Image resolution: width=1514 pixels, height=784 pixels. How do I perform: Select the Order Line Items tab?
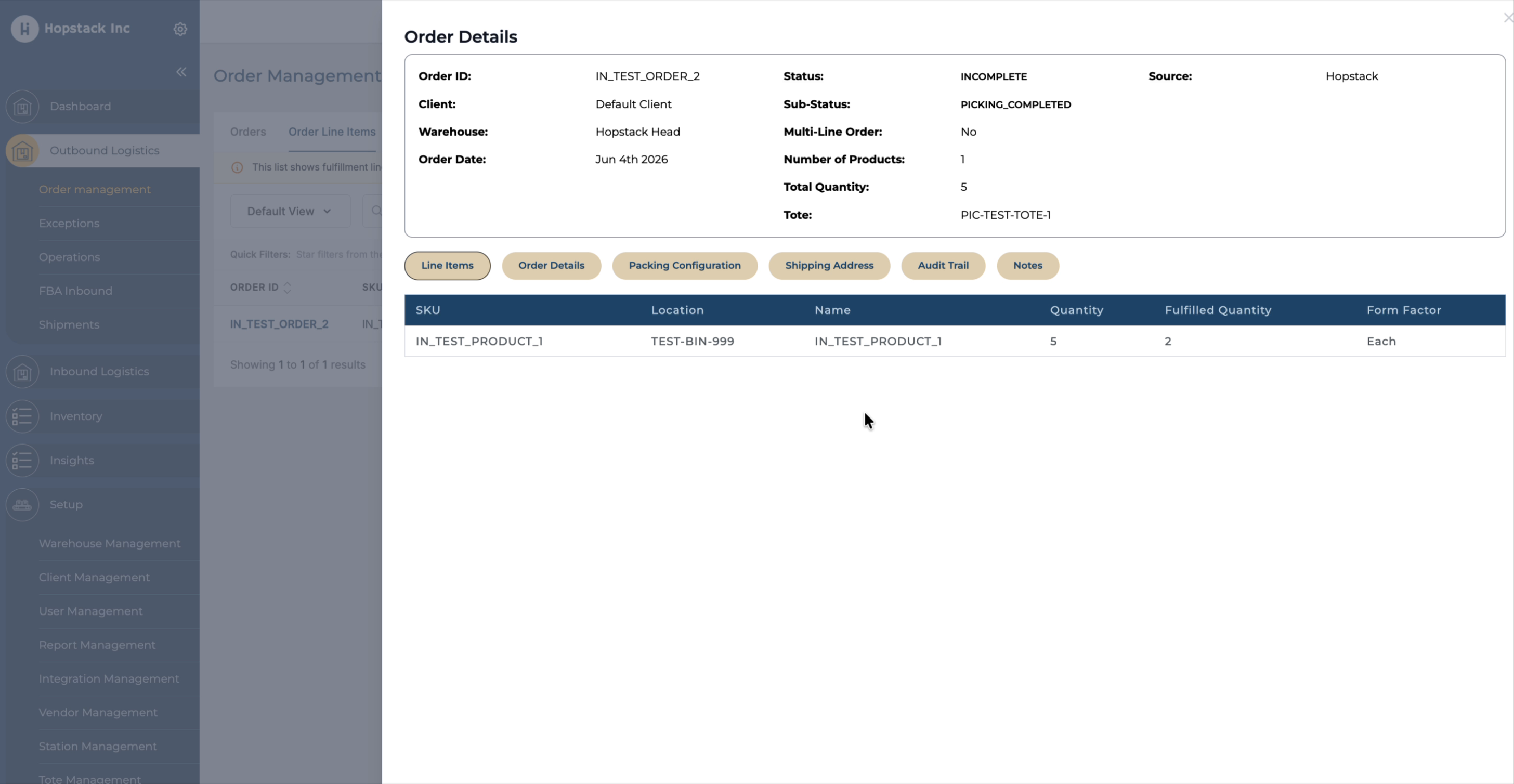(x=332, y=132)
